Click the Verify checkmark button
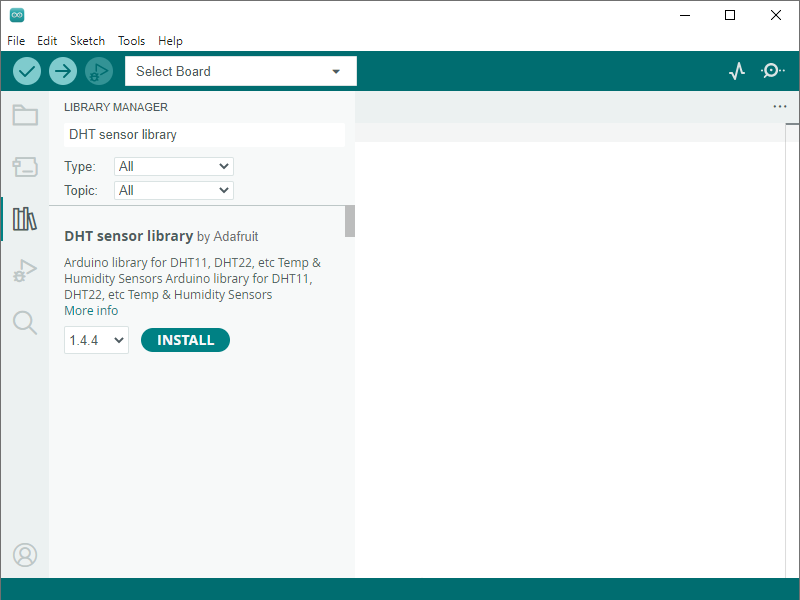 pos(27,71)
